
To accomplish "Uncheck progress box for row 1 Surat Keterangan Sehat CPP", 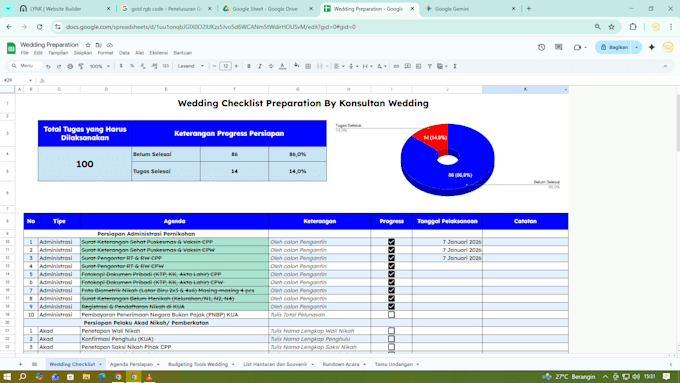I will 391,242.
